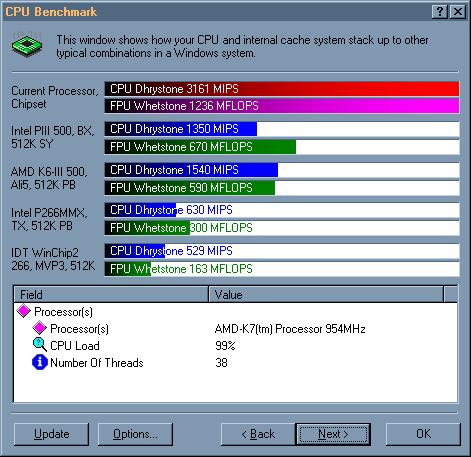The height and width of the screenshot is (457, 471).
Task: Click the CPU Load value '99%'
Action: [x=225, y=346]
